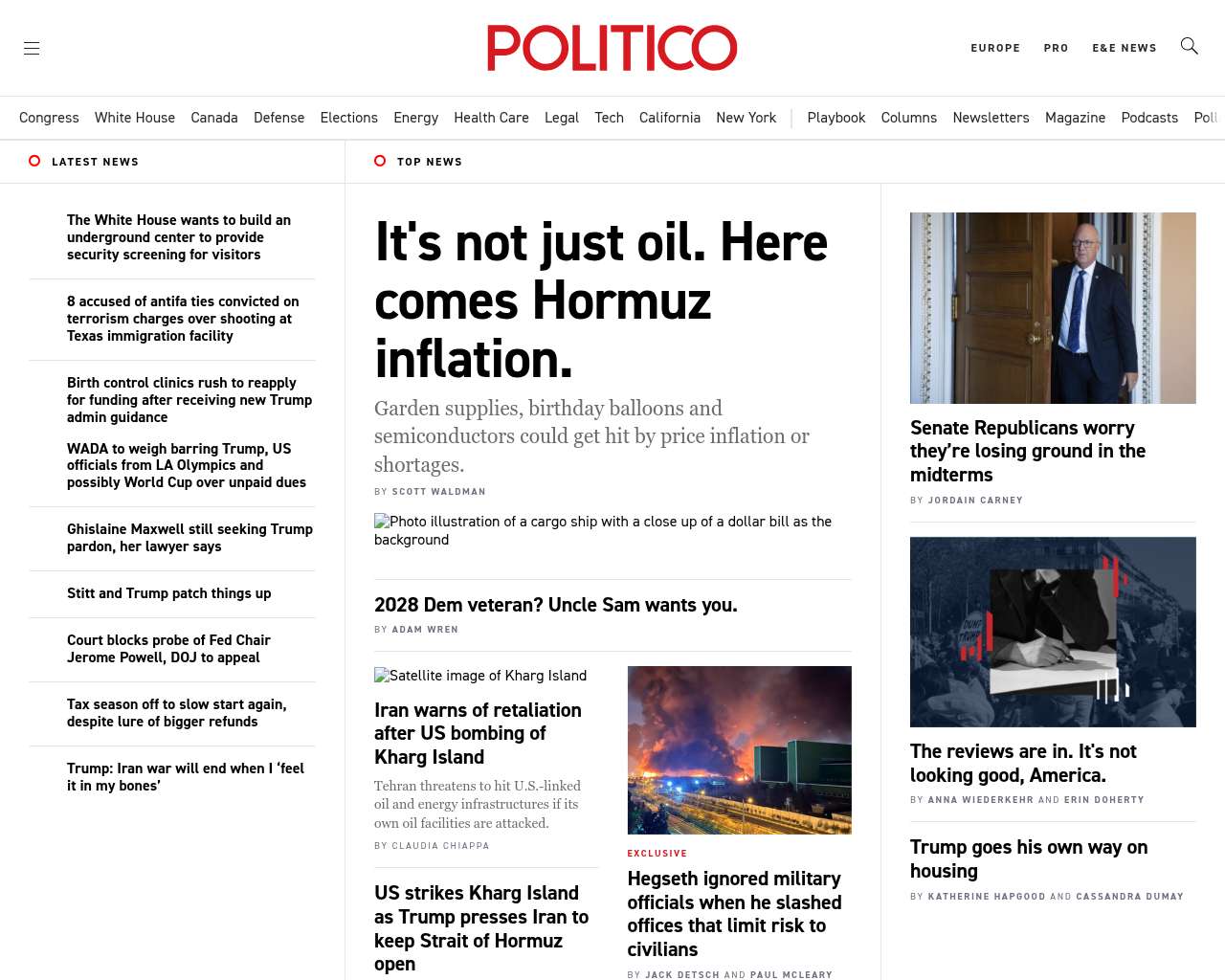View author Jack Detsch's page
This screenshot has height=980, width=1225.
[x=682, y=975]
